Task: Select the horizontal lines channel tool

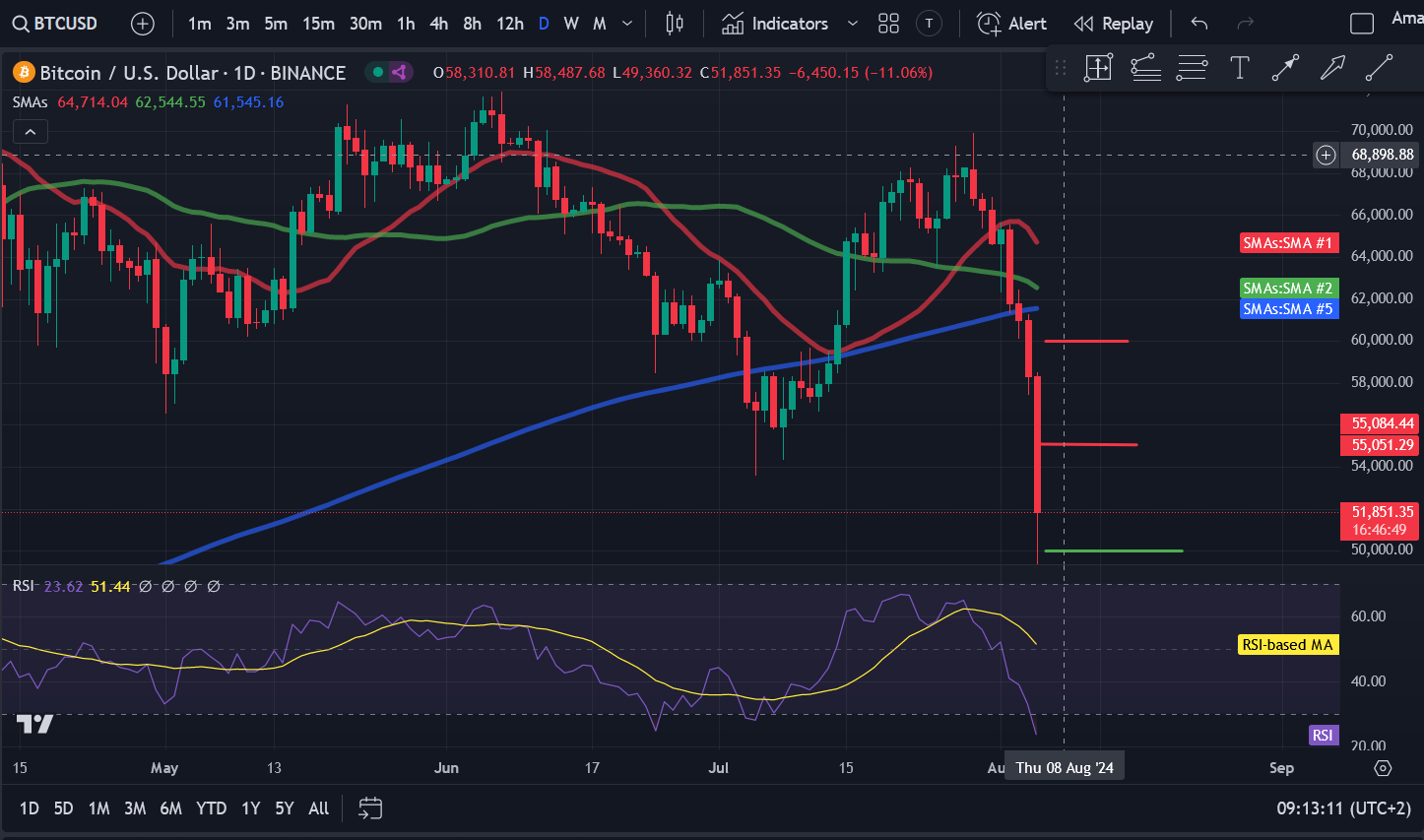Action: [1192, 68]
